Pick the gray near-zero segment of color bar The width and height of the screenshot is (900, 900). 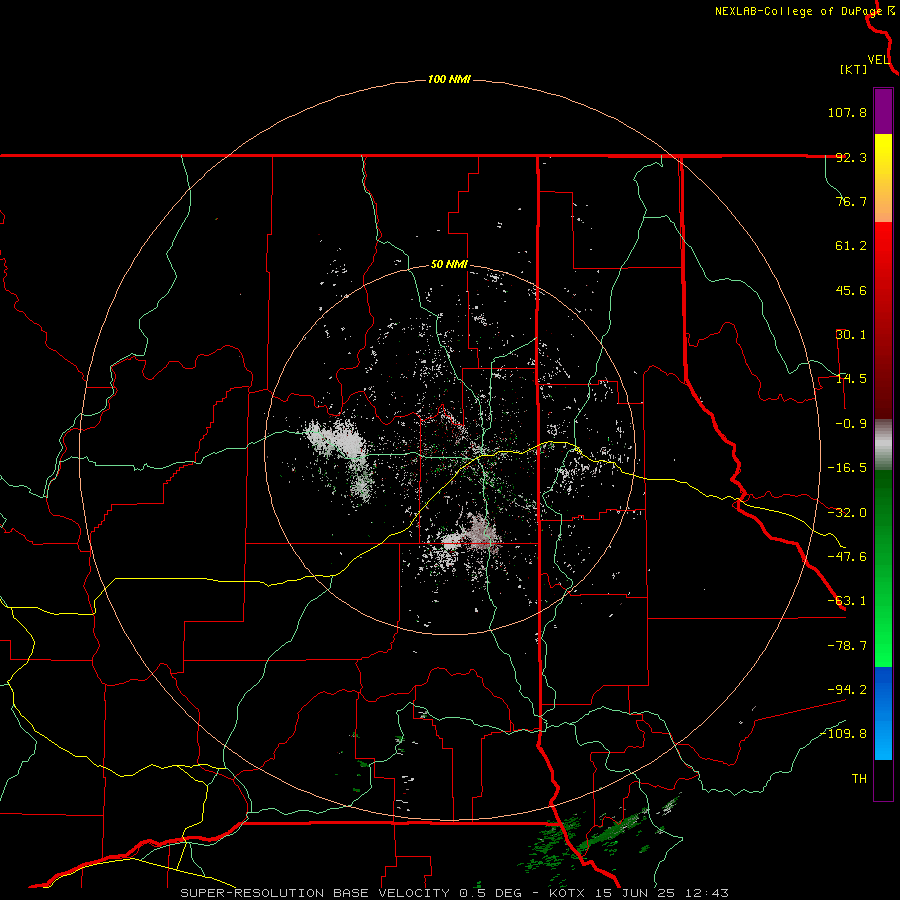[883, 445]
